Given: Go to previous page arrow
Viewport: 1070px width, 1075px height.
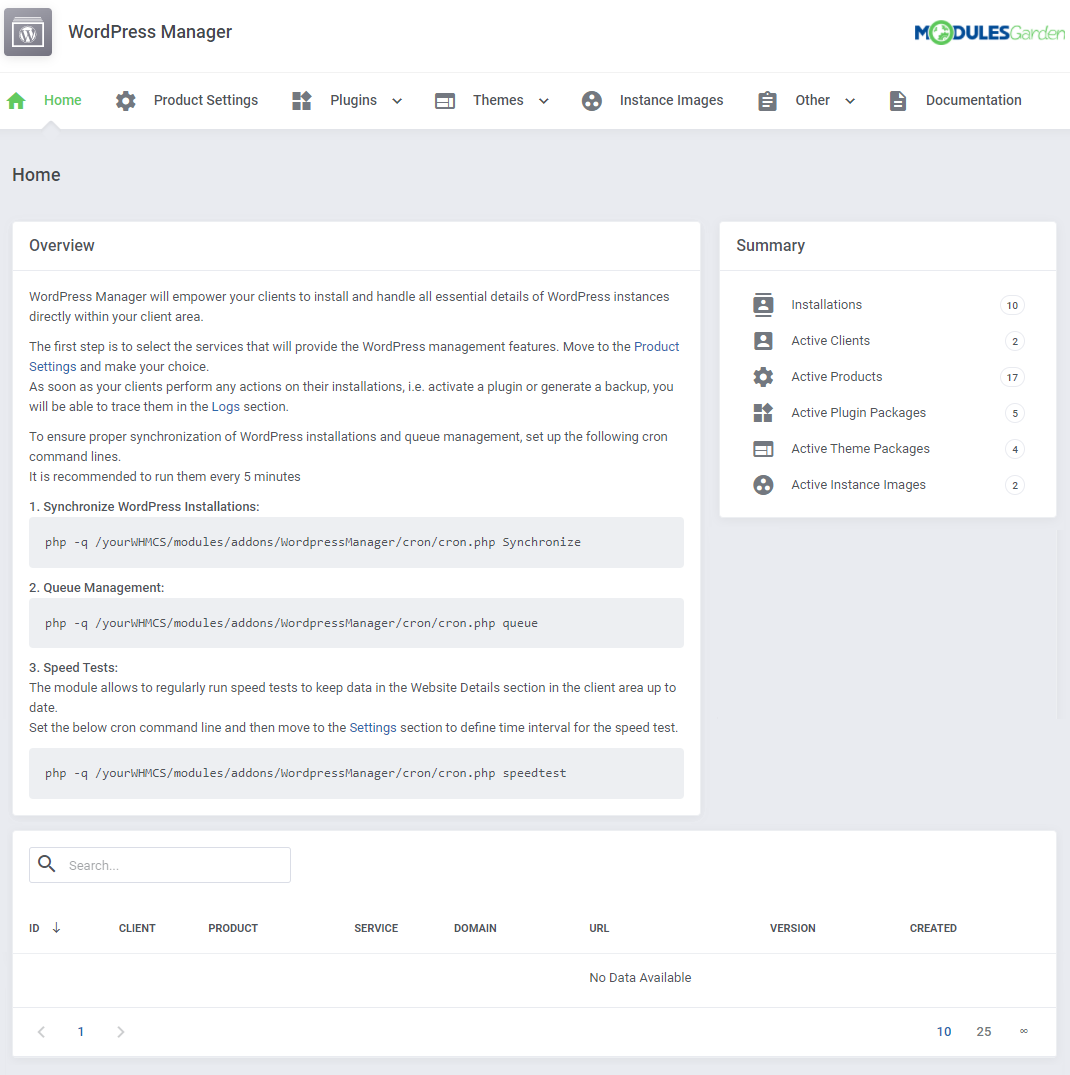Looking at the screenshot, I should pos(41,1032).
